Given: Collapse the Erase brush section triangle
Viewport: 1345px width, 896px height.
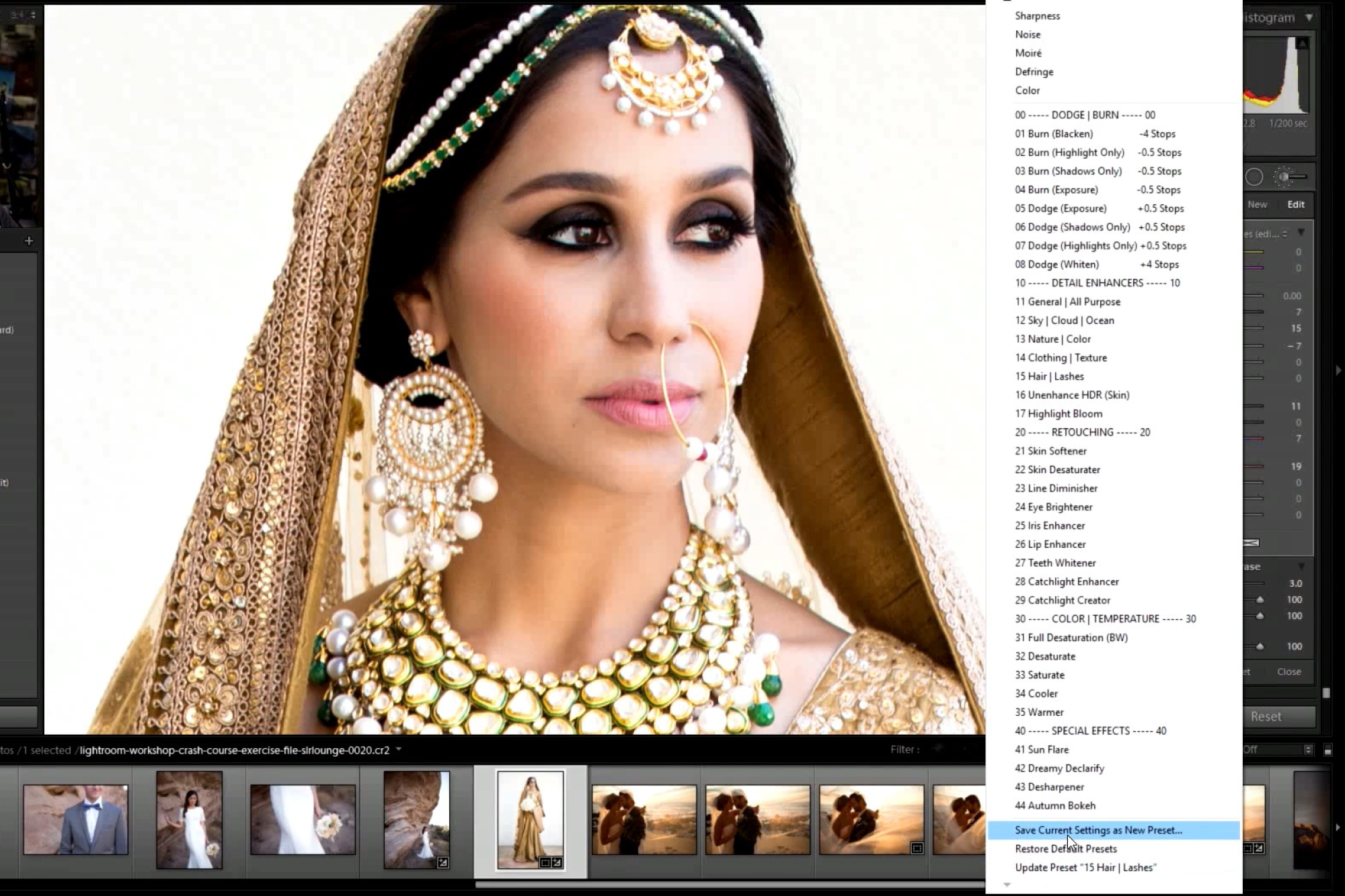Looking at the screenshot, I should (1301, 567).
